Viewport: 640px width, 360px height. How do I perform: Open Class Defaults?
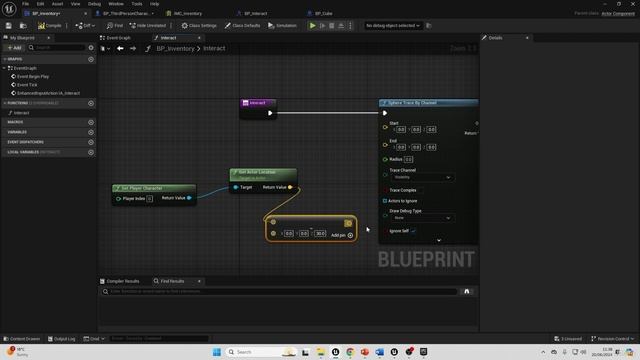point(242,25)
